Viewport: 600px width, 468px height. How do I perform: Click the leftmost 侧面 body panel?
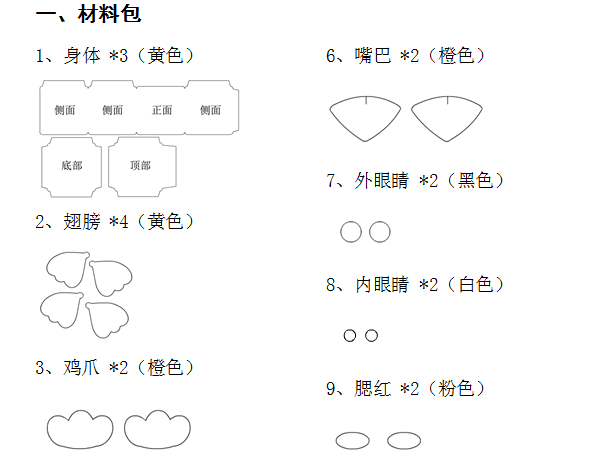click(x=64, y=108)
